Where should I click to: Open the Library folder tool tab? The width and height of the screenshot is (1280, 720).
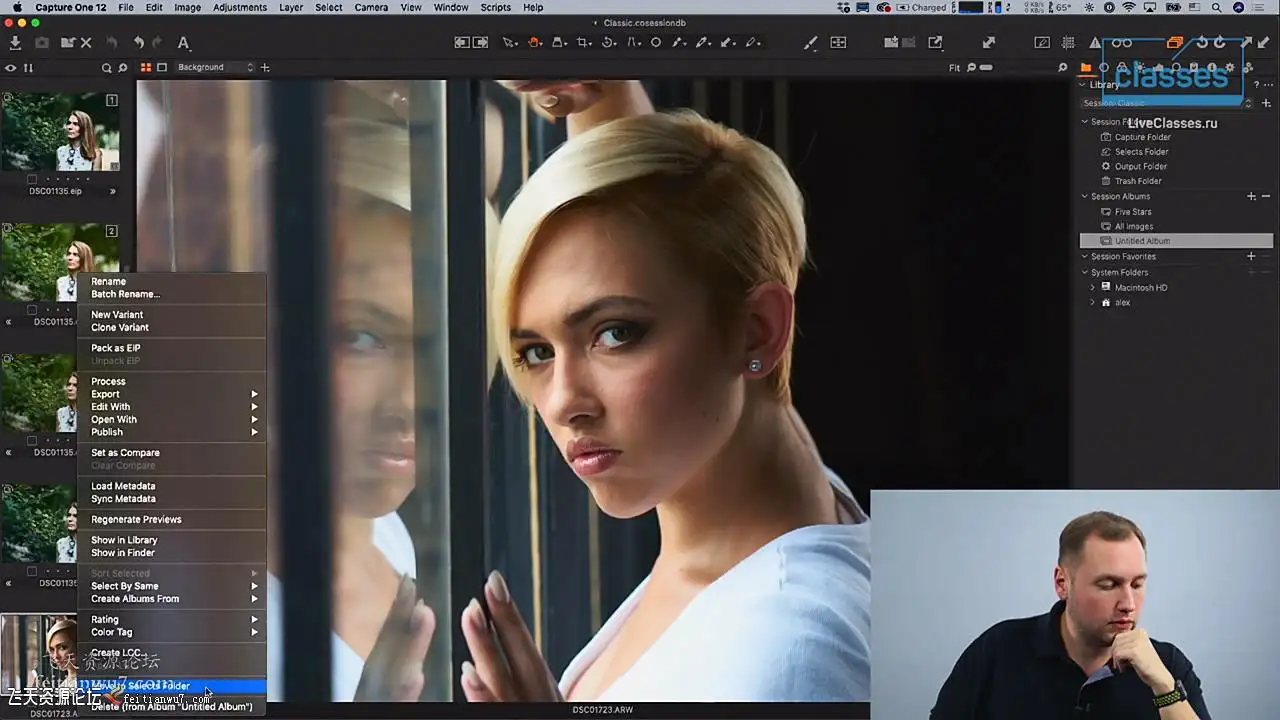[1086, 67]
